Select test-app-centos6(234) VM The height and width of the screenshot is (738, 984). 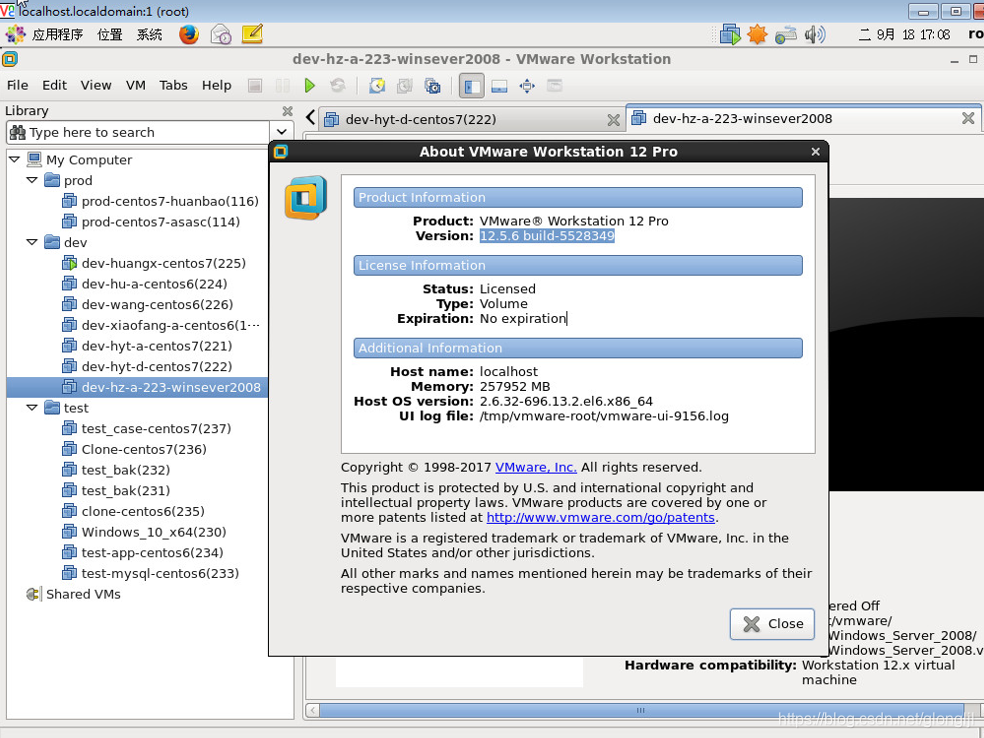click(x=152, y=553)
